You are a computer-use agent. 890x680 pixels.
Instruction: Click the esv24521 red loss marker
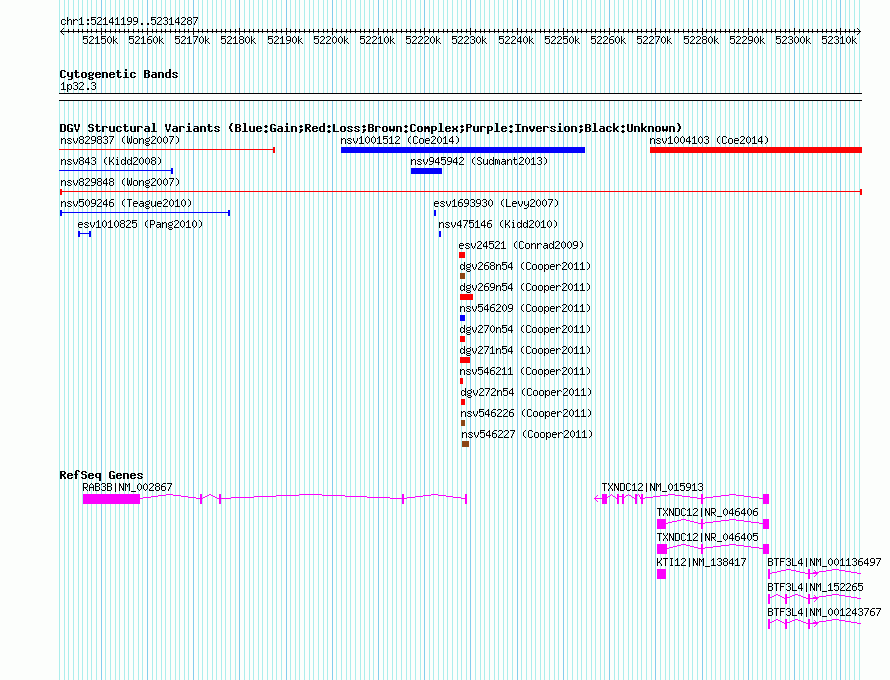(x=462, y=255)
